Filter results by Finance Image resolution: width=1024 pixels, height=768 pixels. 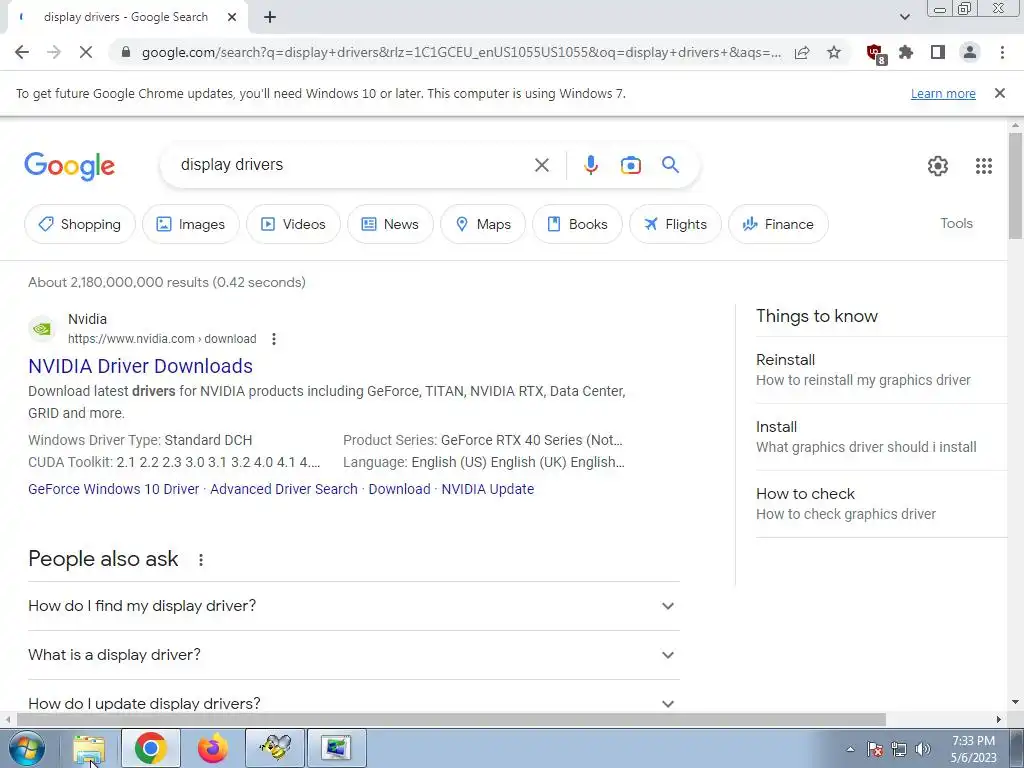pyautogui.click(x=778, y=224)
